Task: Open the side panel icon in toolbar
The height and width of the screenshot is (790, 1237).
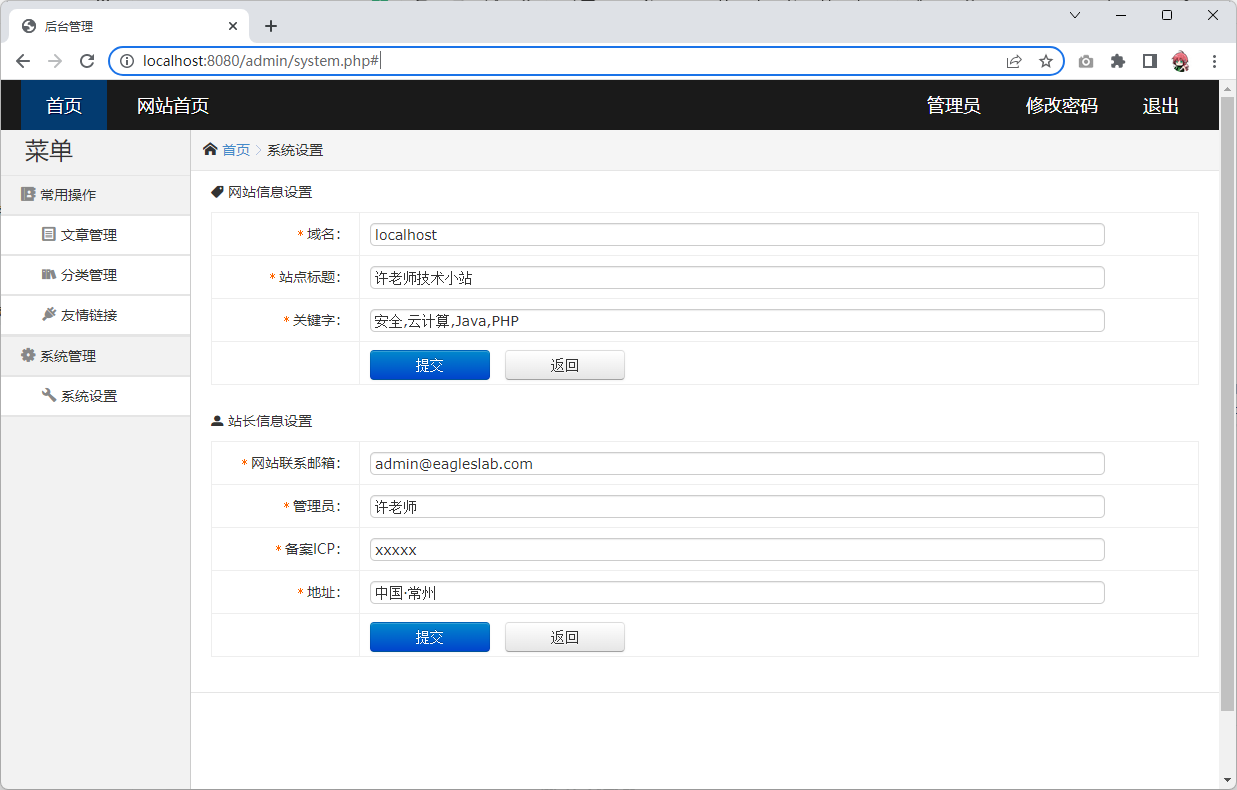Action: click(1150, 61)
